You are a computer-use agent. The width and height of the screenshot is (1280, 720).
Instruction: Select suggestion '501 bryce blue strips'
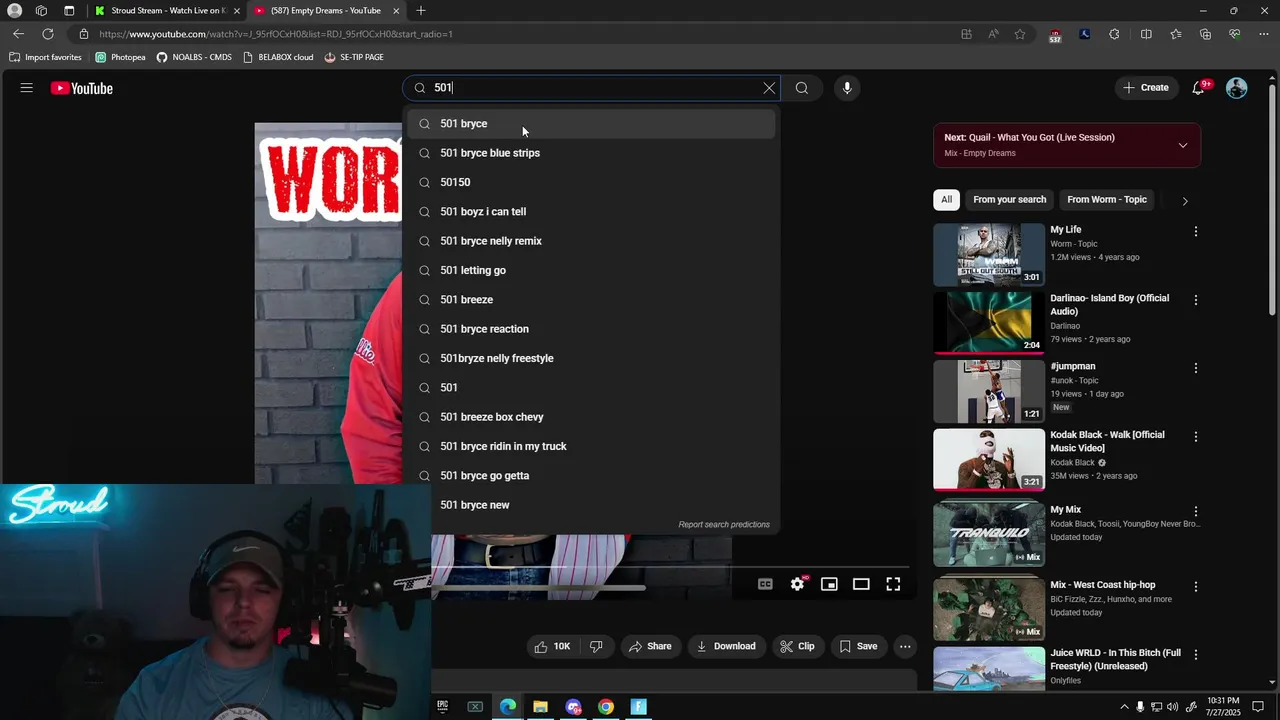(x=591, y=153)
